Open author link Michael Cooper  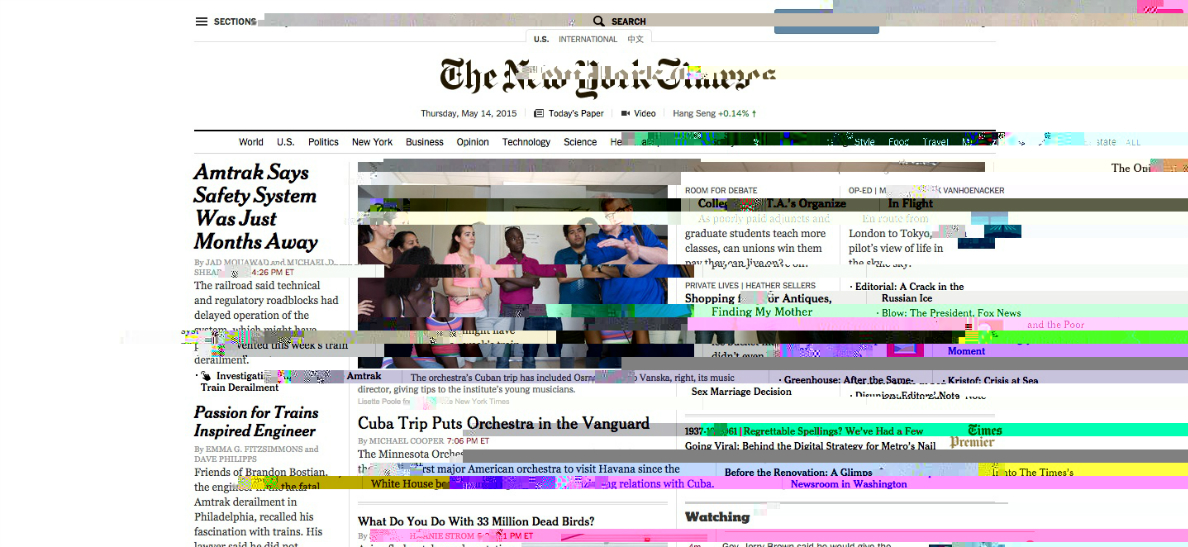pyautogui.click(x=406, y=440)
